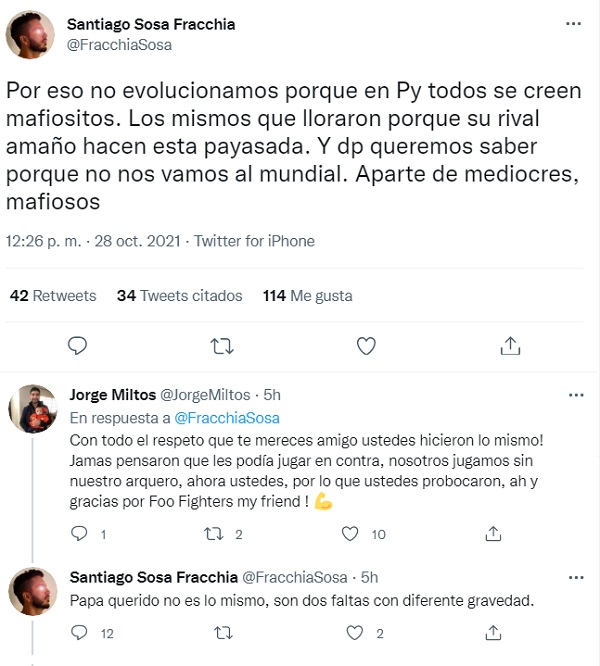Open the @FracchiaSosa mention link in reply
Image resolution: width=600 pixels, height=666 pixels.
[227, 418]
